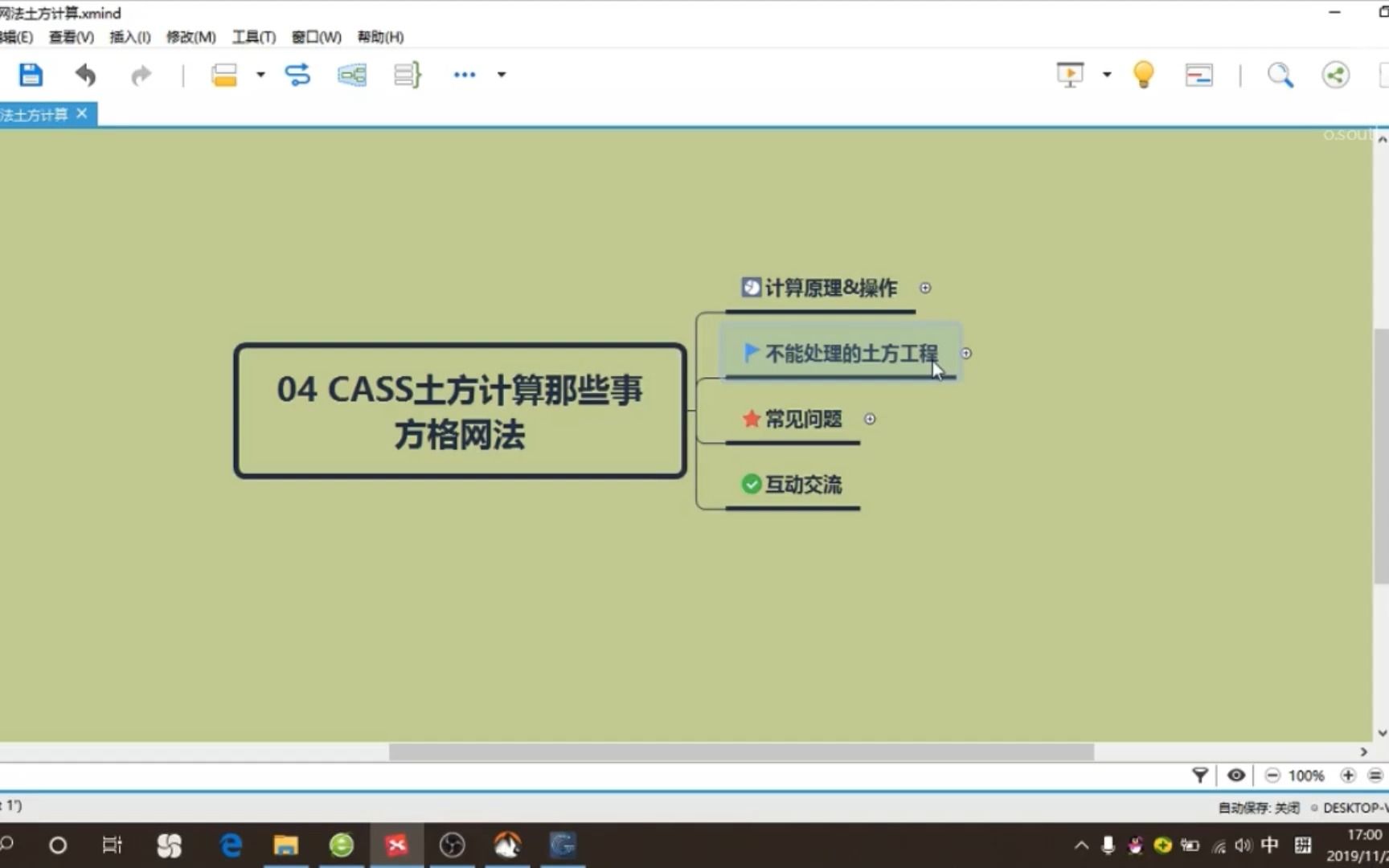Viewport: 1389px width, 868px height.
Task: Click the Redo arrow icon
Action: 141,75
